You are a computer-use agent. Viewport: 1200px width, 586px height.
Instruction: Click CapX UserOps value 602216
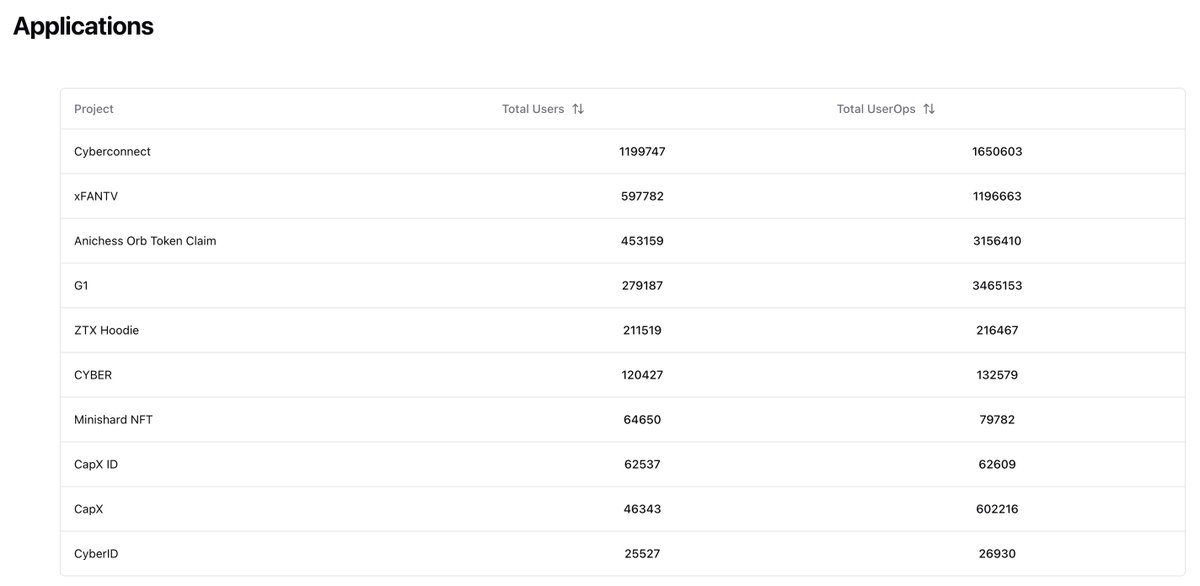997,509
